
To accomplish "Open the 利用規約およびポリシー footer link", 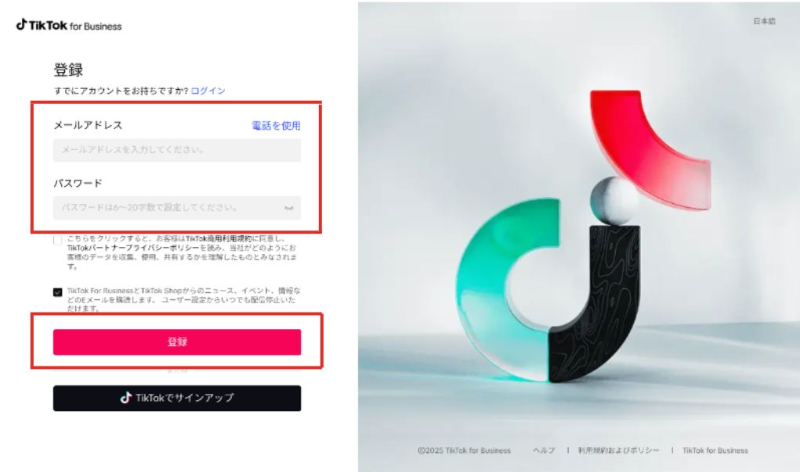I will click(618, 451).
